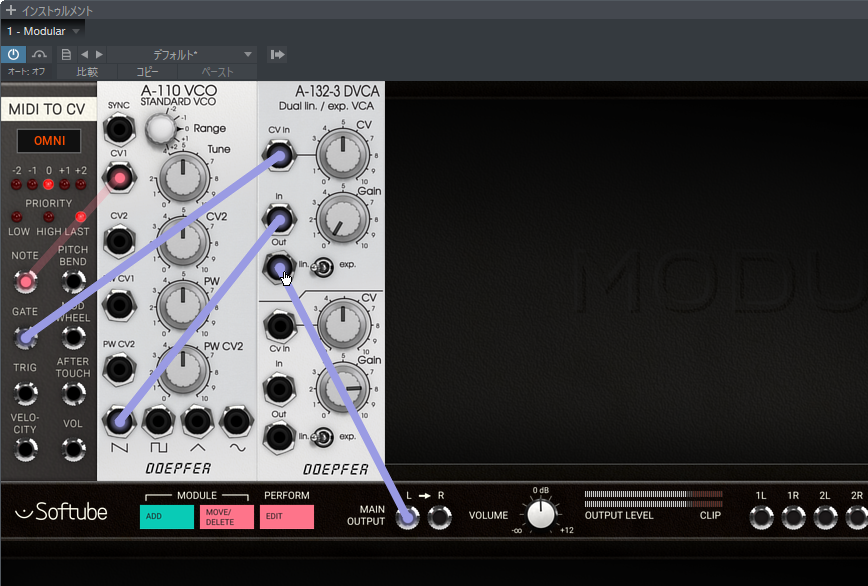Click the コピー copy button
868x586 pixels.
(147, 72)
